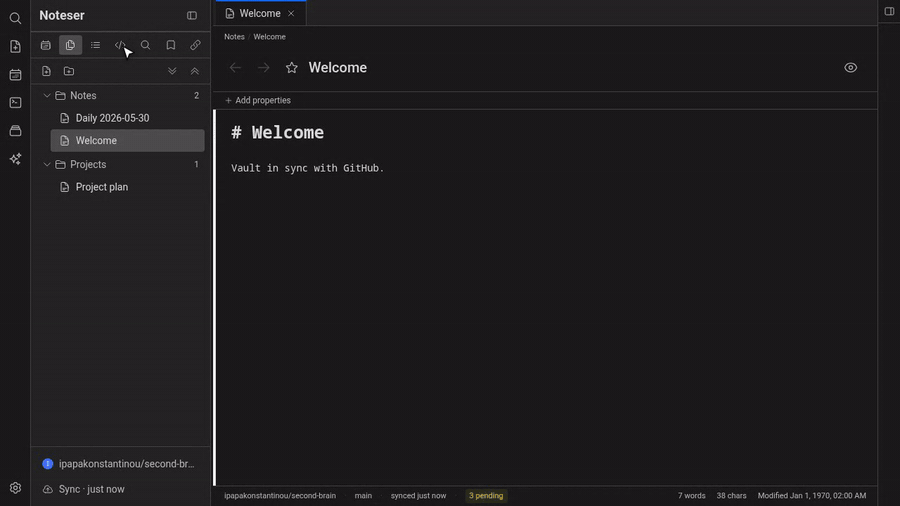Star the Welcome note as favorite

click(292, 68)
